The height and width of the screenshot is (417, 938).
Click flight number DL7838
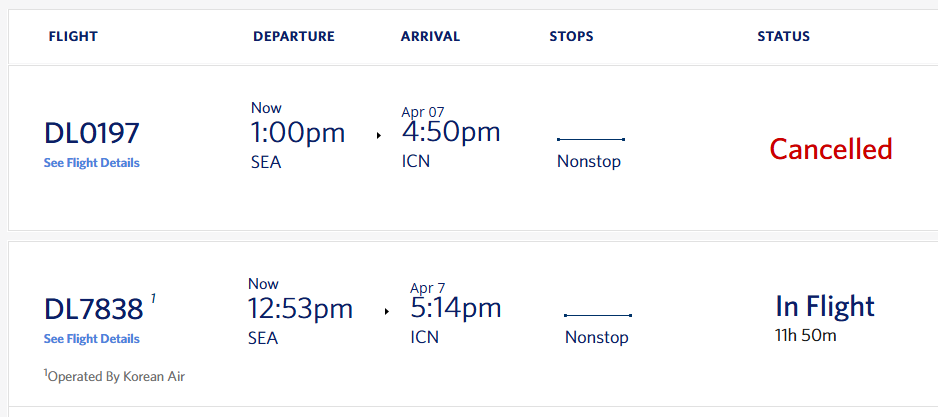pyautogui.click(x=93, y=310)
